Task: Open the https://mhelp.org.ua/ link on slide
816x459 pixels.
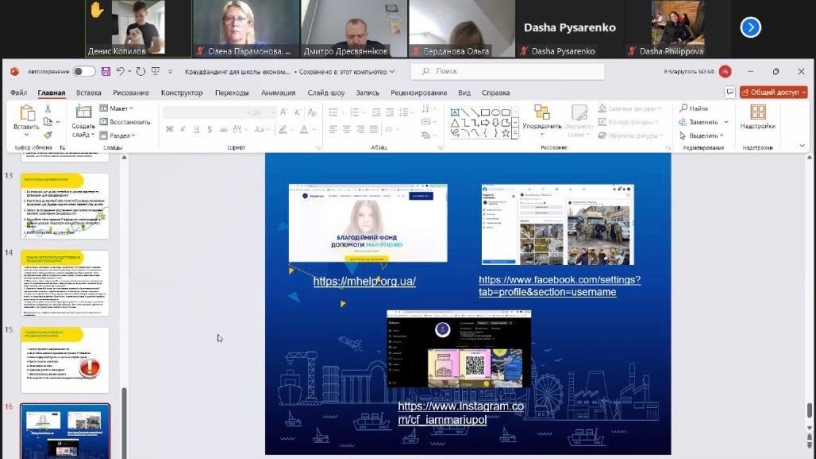Action: 364,281
